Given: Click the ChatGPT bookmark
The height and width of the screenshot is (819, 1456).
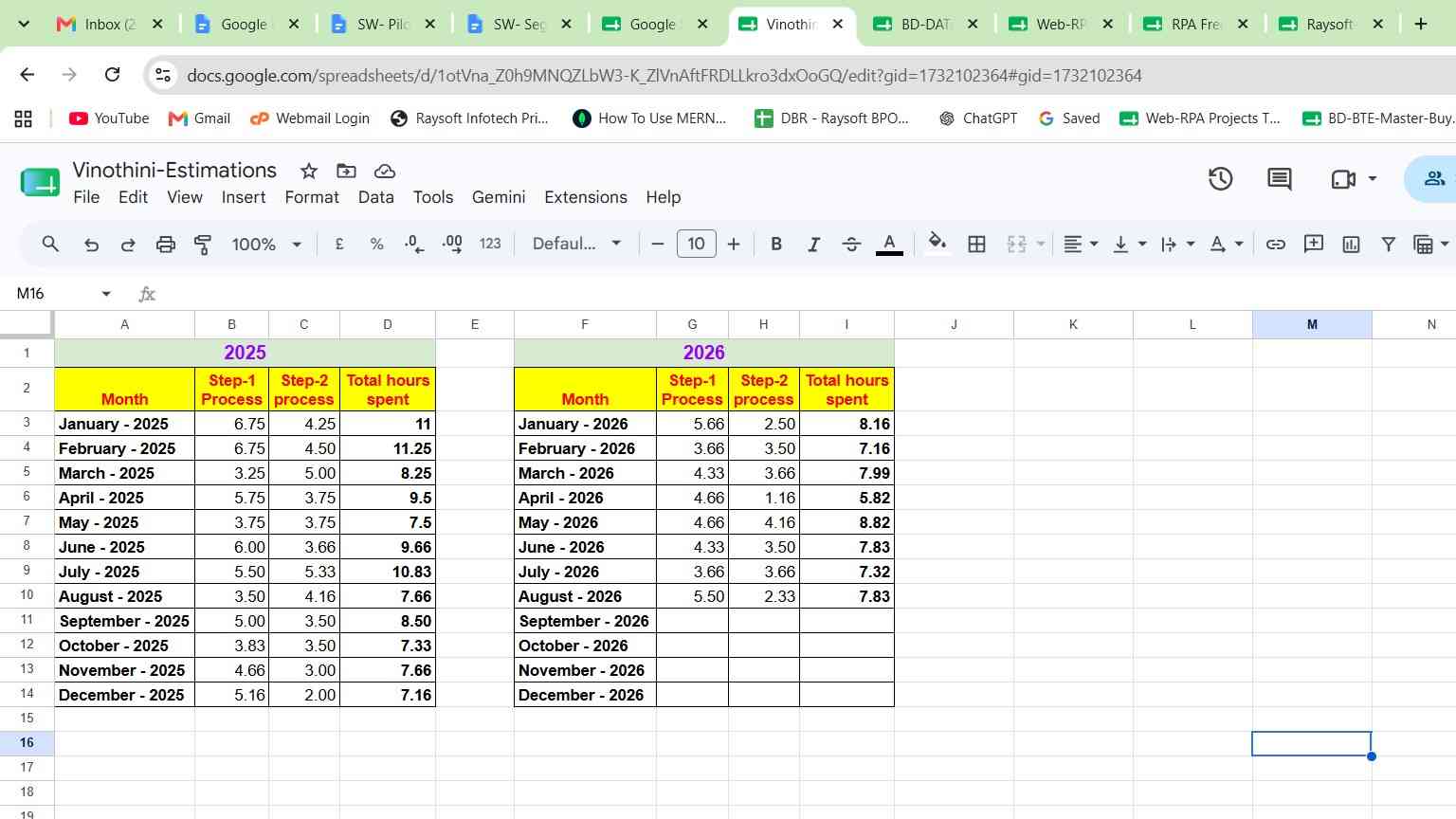Looking at the screenshot, I should coord(977,118).
